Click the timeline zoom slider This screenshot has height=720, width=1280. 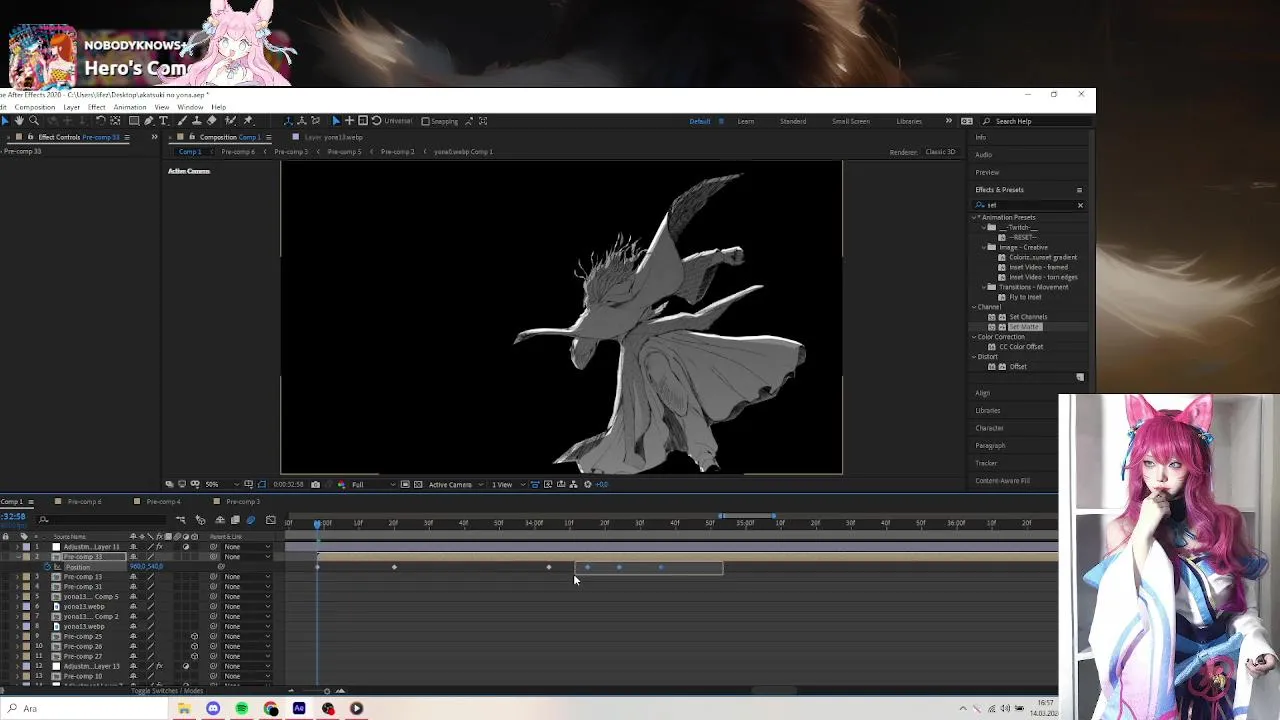click(327, 691)
